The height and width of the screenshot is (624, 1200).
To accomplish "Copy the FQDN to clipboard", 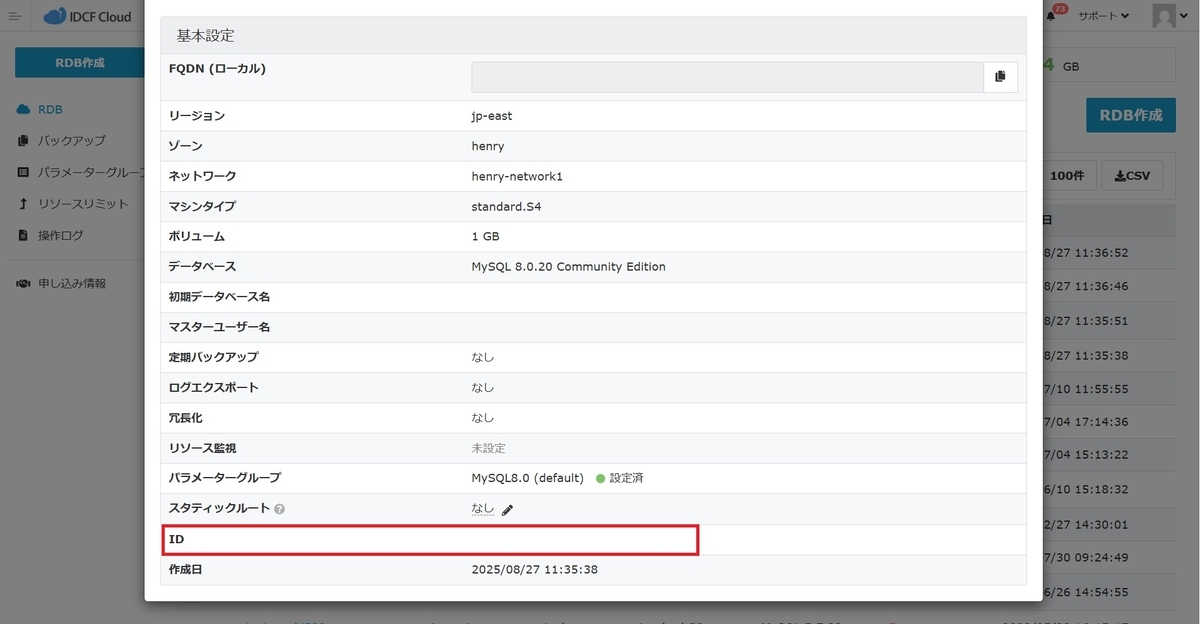I will 1000,77.
